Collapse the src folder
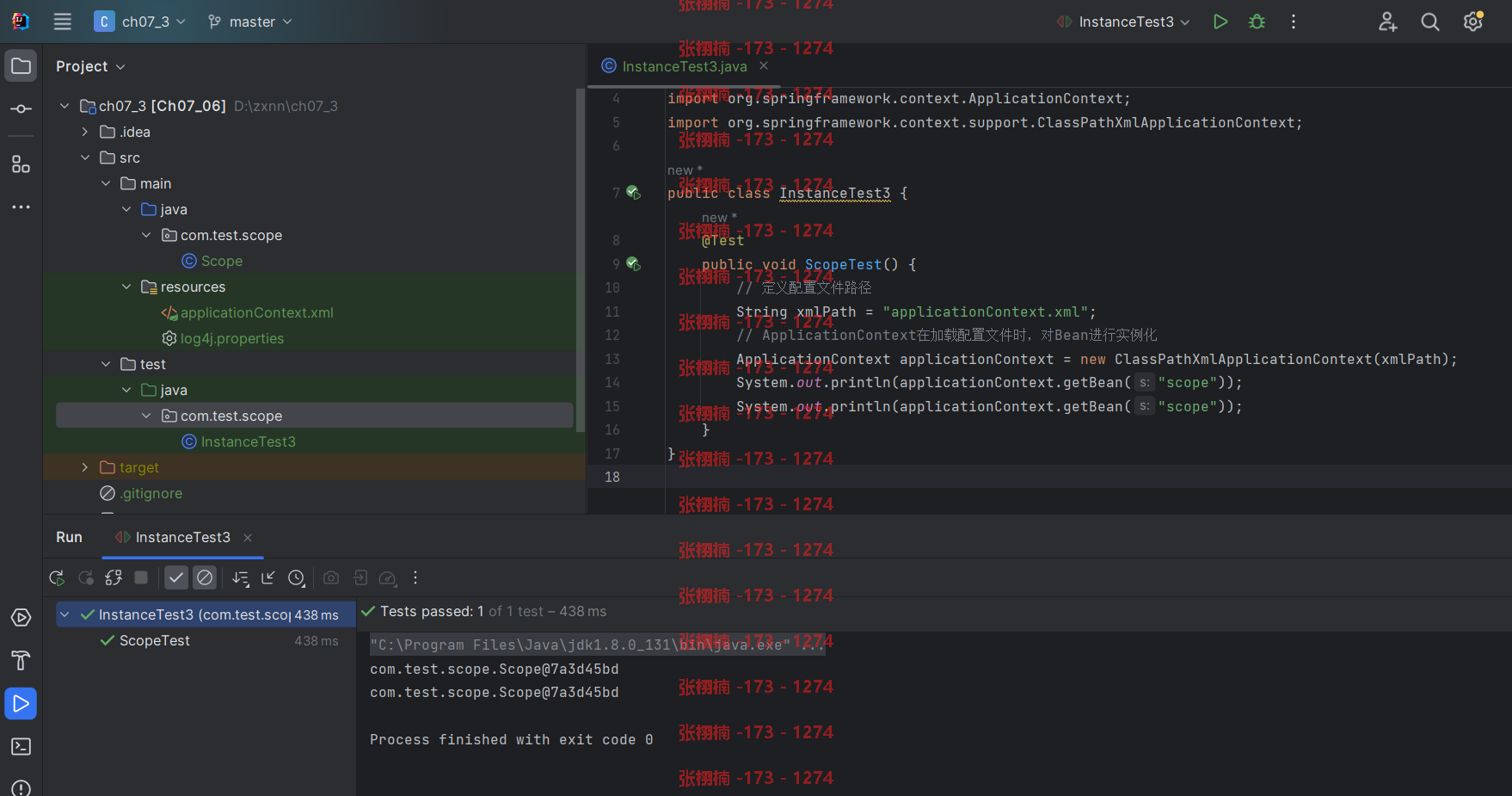The width and height of the screenshot is (1512, 796). tap(85, 157)
